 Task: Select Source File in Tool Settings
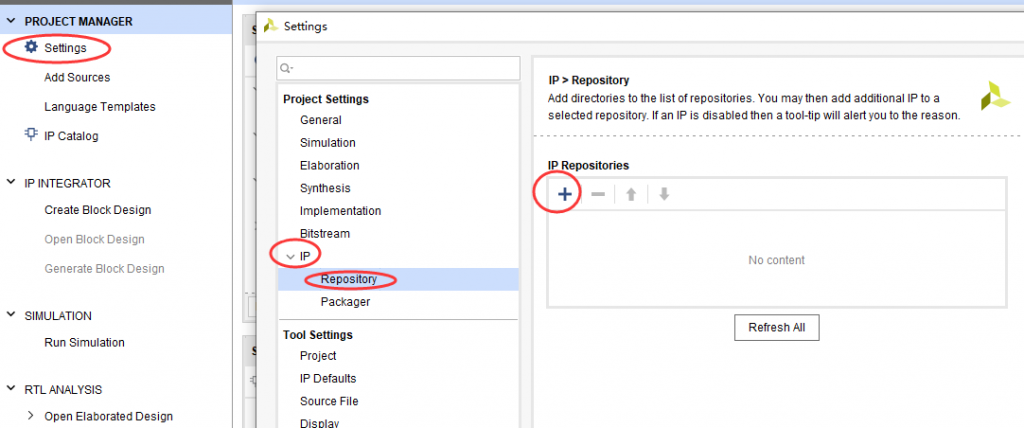pos(329,401)
